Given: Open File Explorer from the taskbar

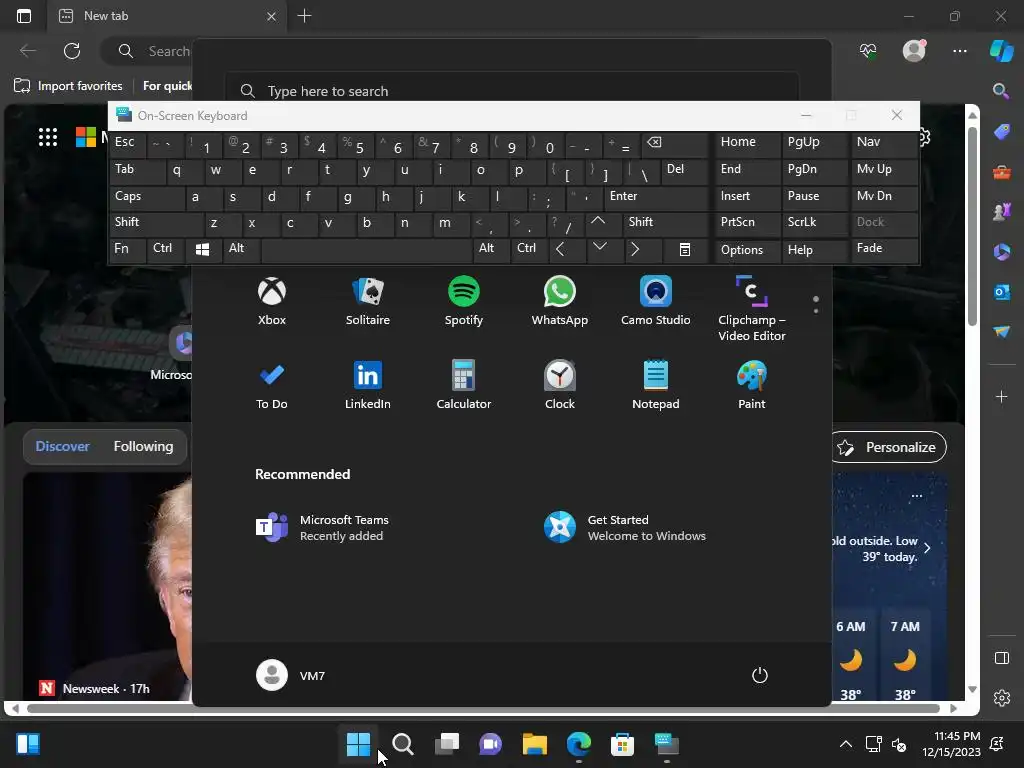Looking at the screenshot, I should (535, 744).
